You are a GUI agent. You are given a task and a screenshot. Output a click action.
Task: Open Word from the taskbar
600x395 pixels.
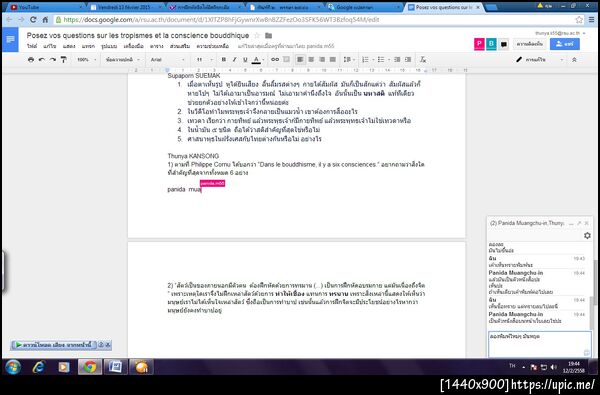[x=115, y=367]
